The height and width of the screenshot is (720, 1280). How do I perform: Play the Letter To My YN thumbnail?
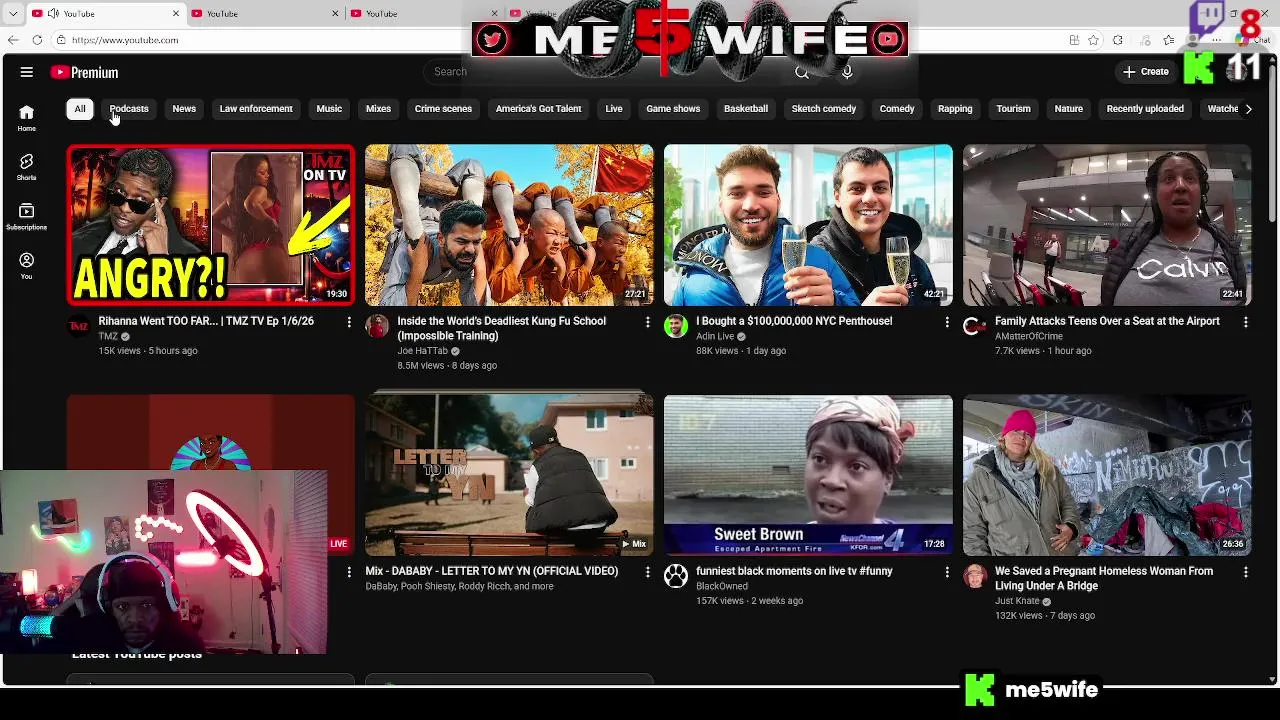coord(509,475)
